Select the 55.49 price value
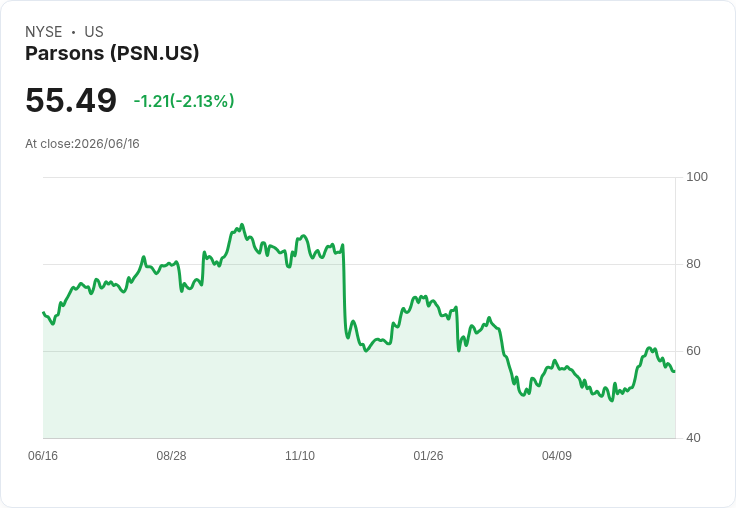The width and height of the screenshot is (736, 508). click(x=71, y=100)
